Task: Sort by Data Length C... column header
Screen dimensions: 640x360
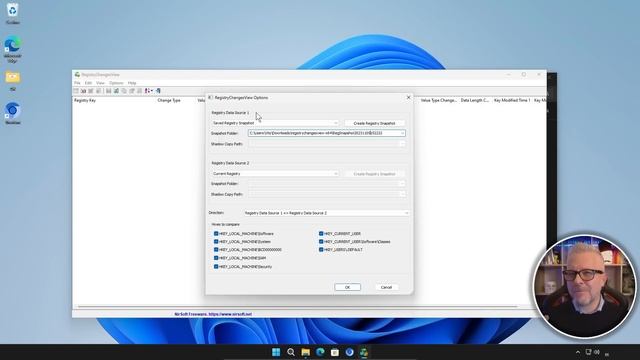Action: point(475,100)
